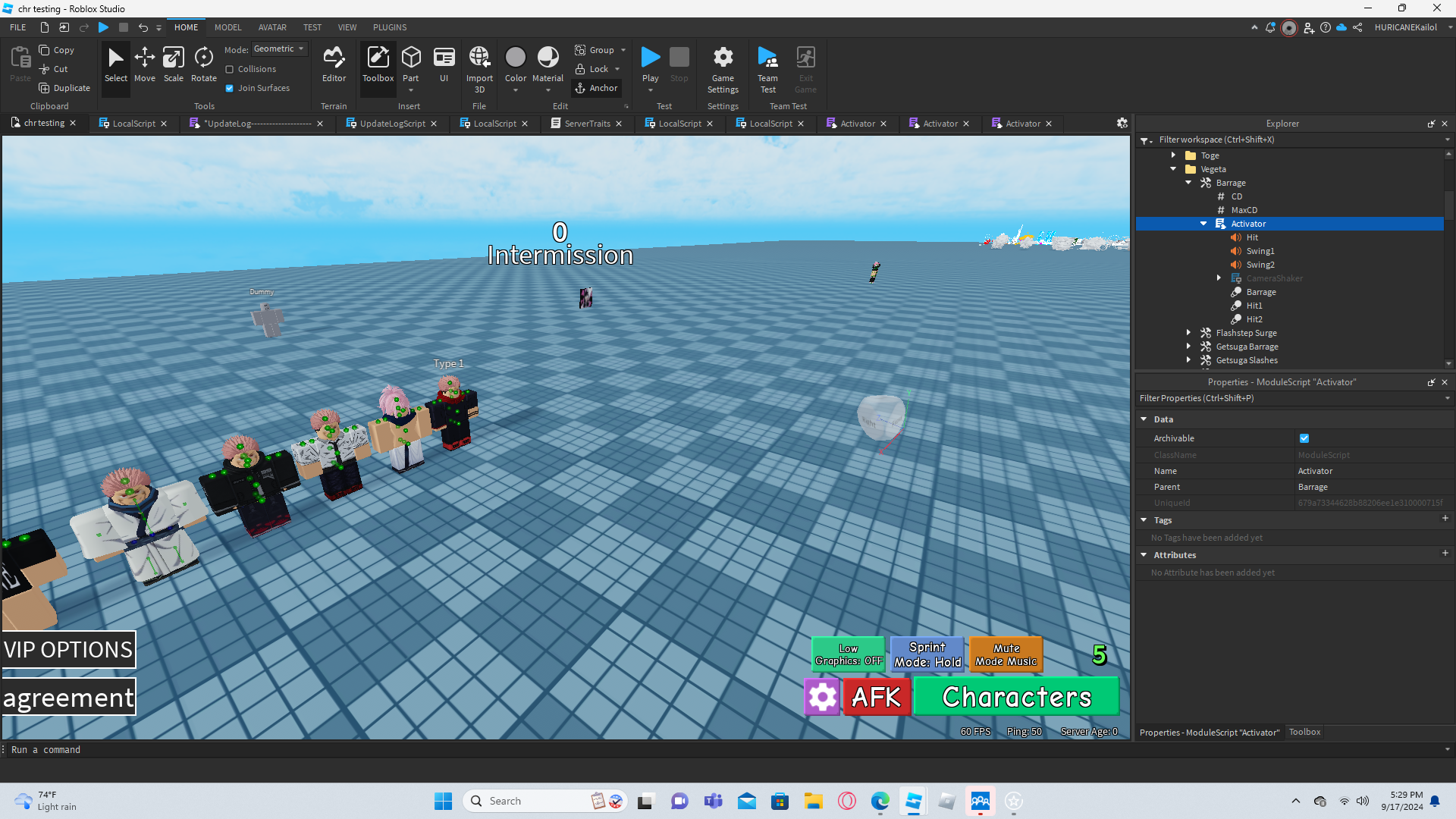Viewport: 1456px width, 819px height.
Task: Open the Geometric mode dropdown
Action: point(279,49)
